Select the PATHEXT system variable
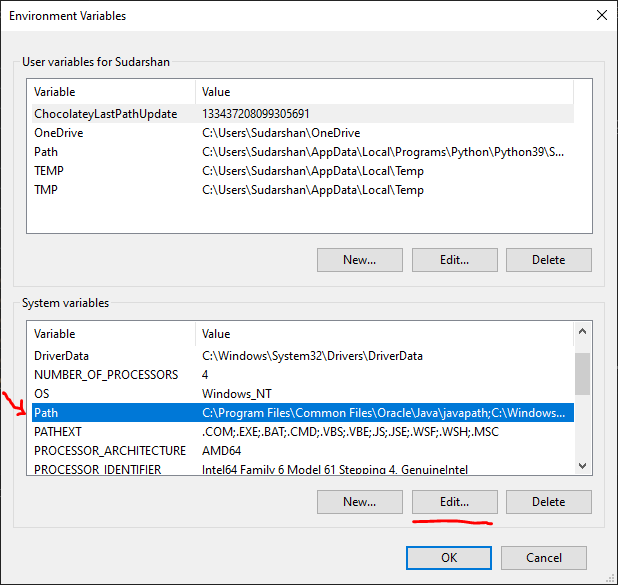Screen dimensions: 618x585 pos(57,432)
